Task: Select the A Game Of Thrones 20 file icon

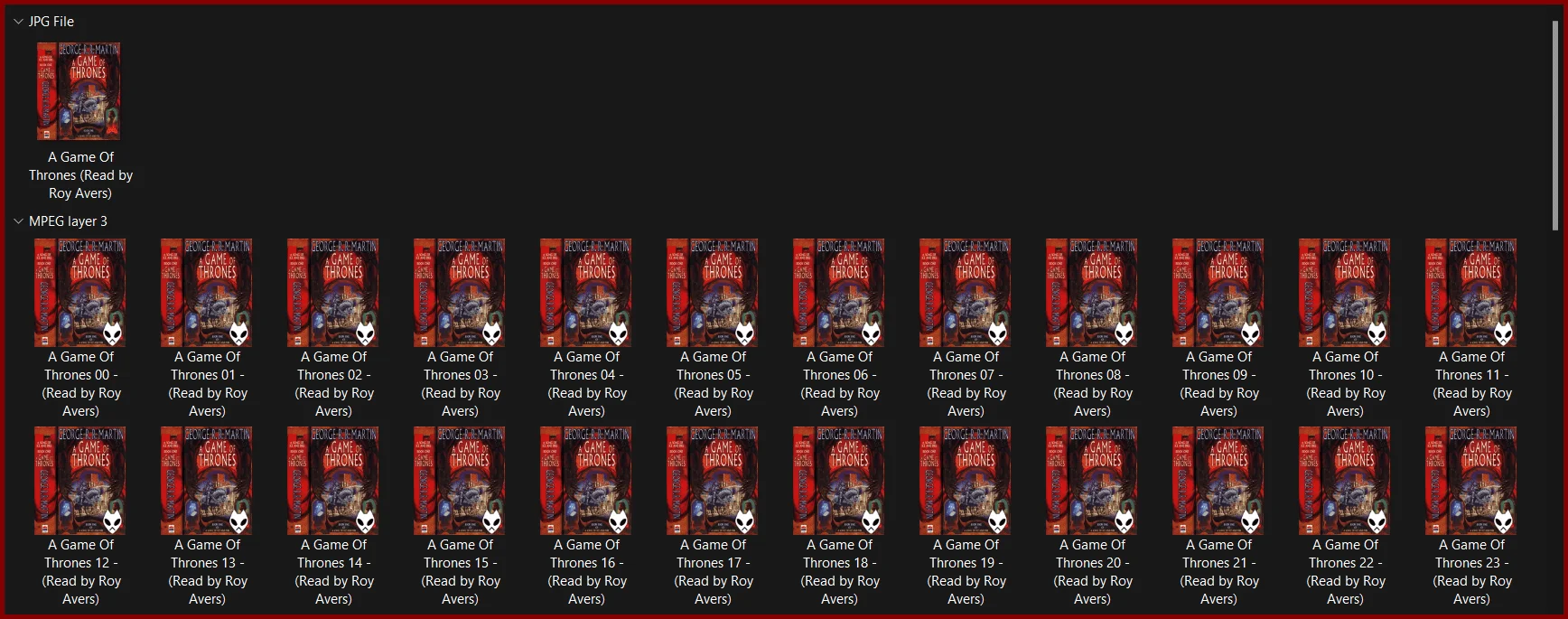Action: click(1092, 481)
